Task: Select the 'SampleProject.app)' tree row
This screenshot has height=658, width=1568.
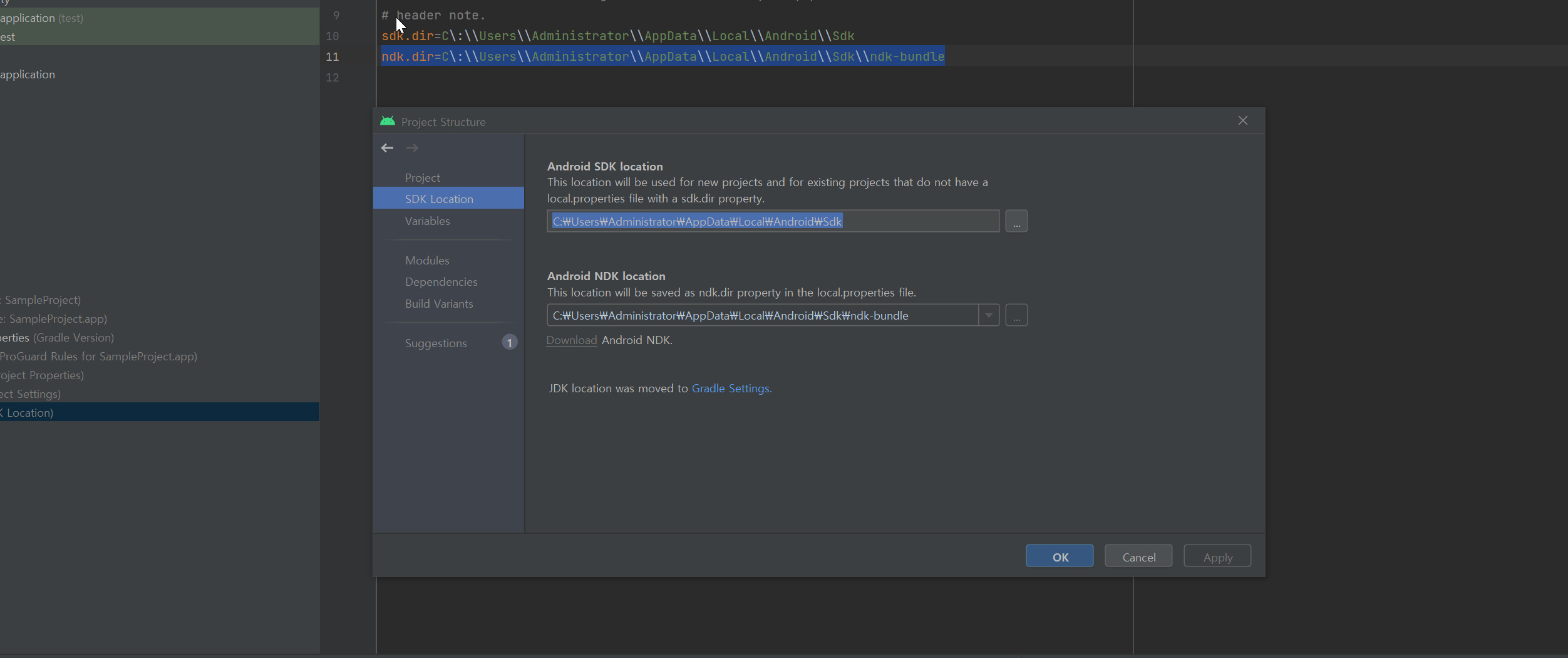Action: (x=160, y=318)
